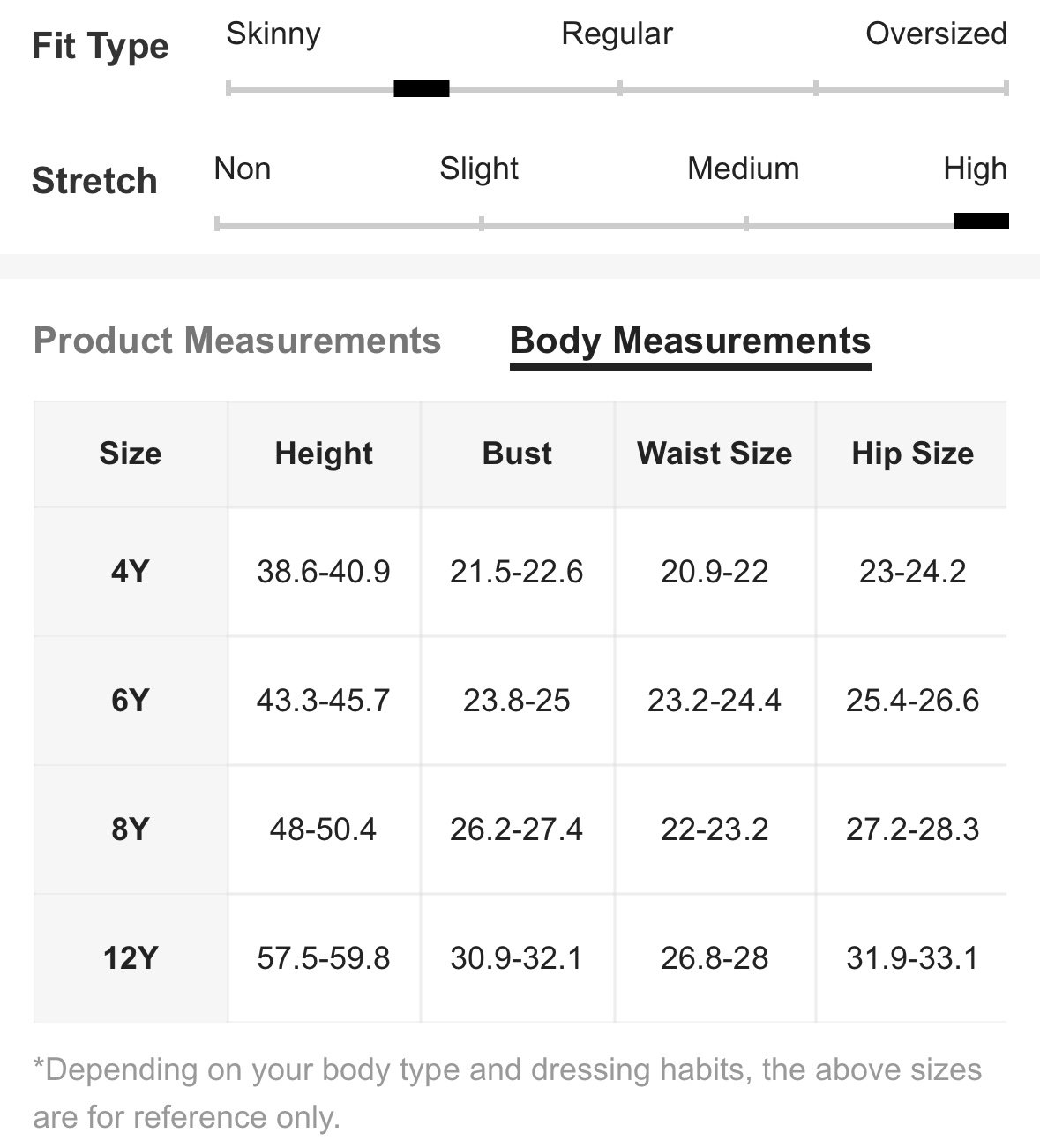Select the 8Y size row
This screenshot has height=1148, width=1040.
point(520,829)
